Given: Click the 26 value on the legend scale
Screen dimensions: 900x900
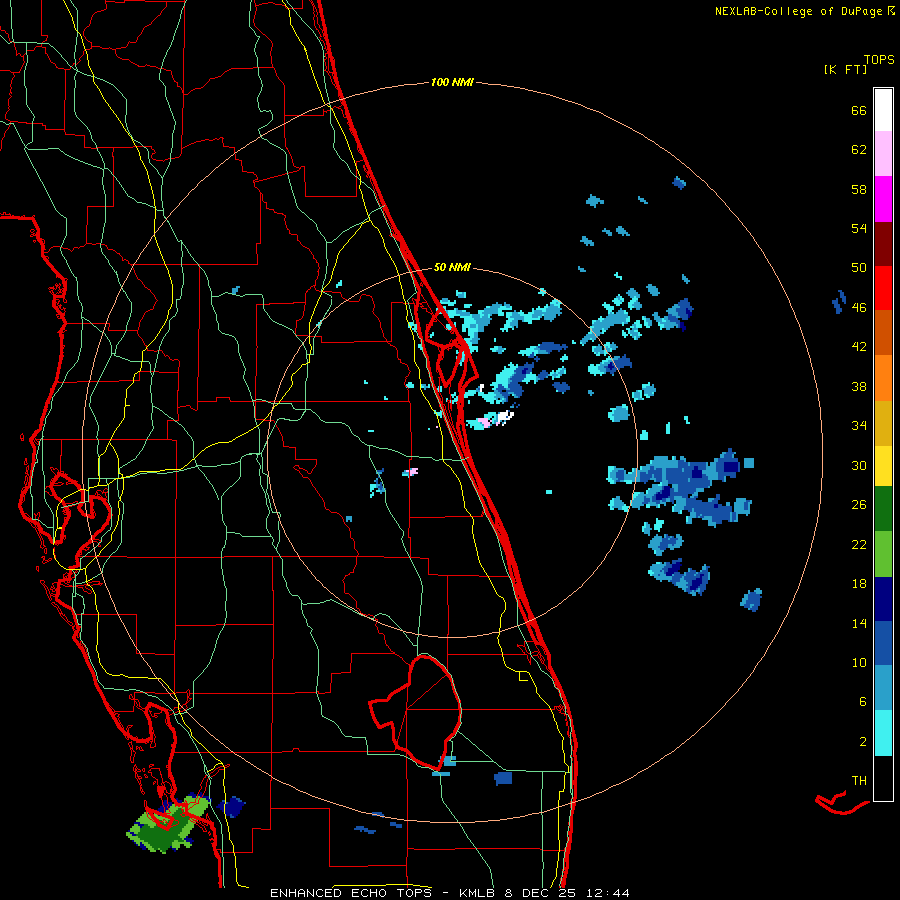Looking at the screenshot, I should [x=859, y=505].
